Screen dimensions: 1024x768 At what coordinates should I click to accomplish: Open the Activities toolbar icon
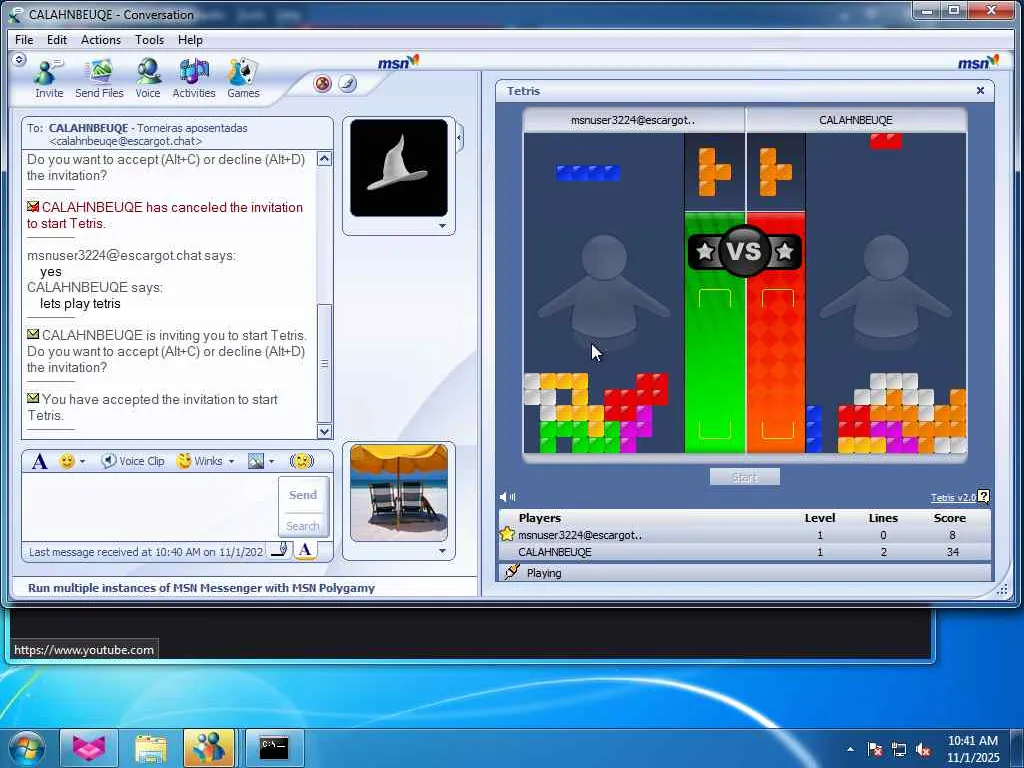click(x=194, y=78)
